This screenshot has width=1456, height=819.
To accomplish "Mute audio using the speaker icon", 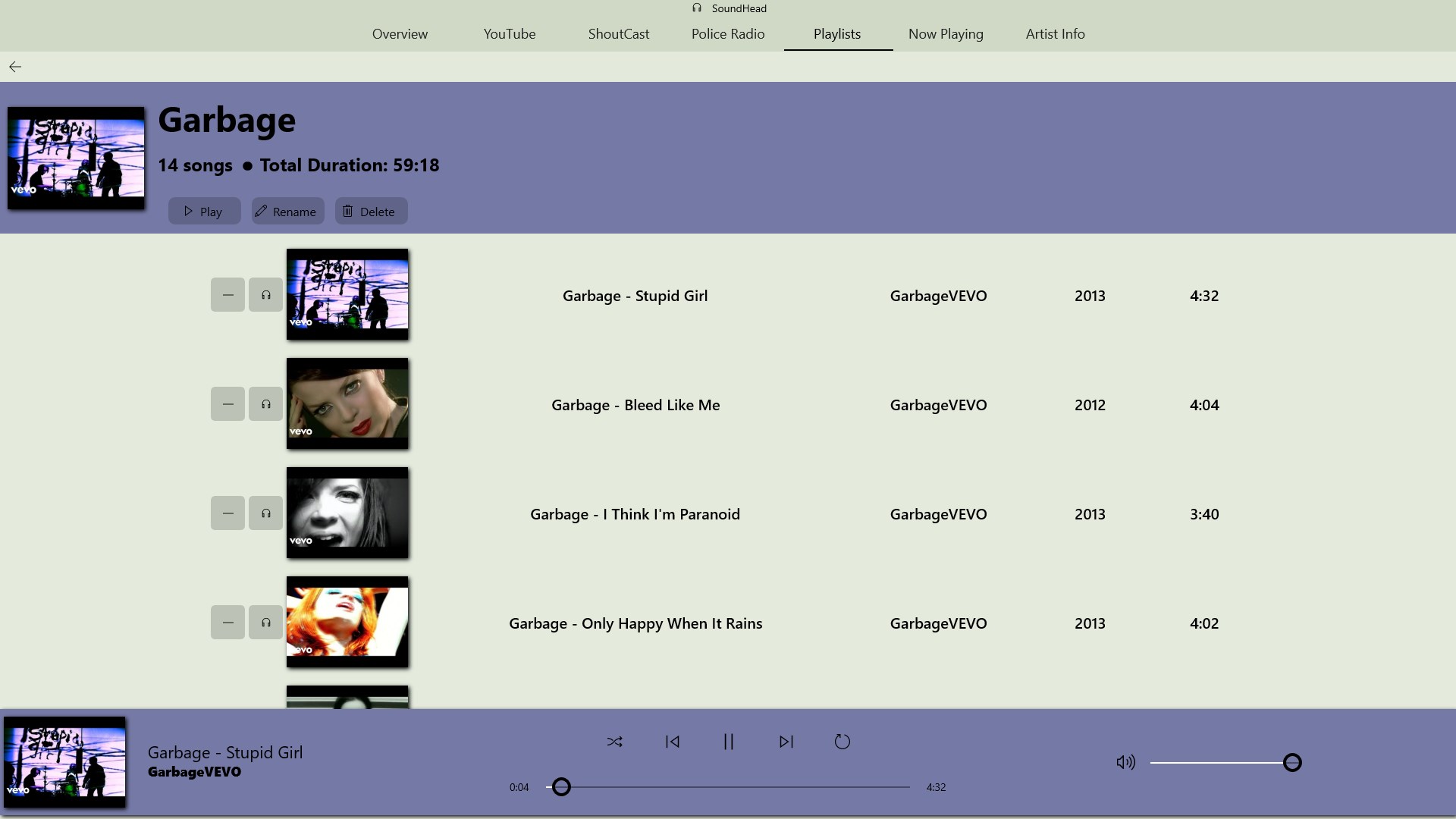I will (1125, 762).
